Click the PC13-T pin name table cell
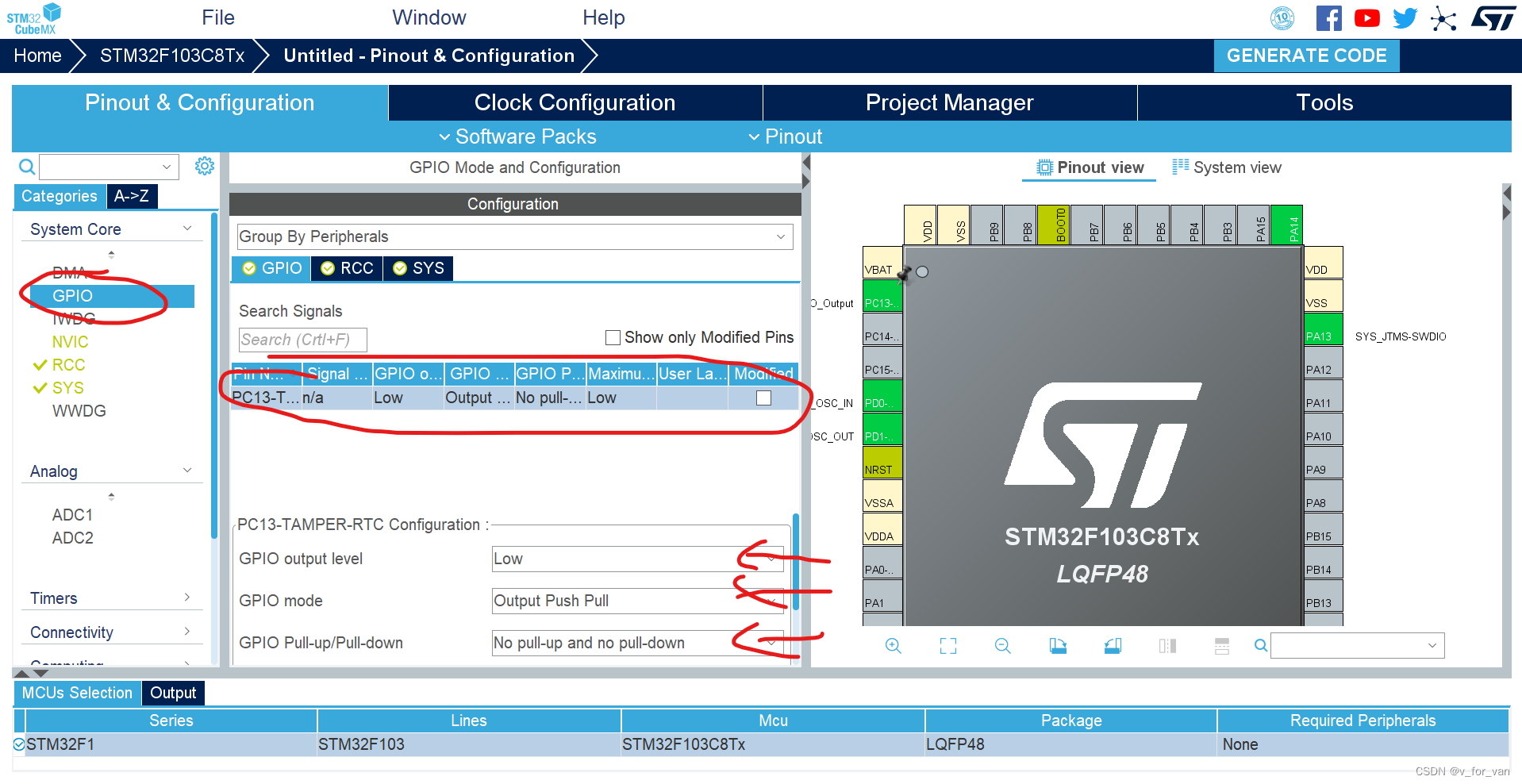The height and width of the screenshot is (784, 1522). pos(266,398)
